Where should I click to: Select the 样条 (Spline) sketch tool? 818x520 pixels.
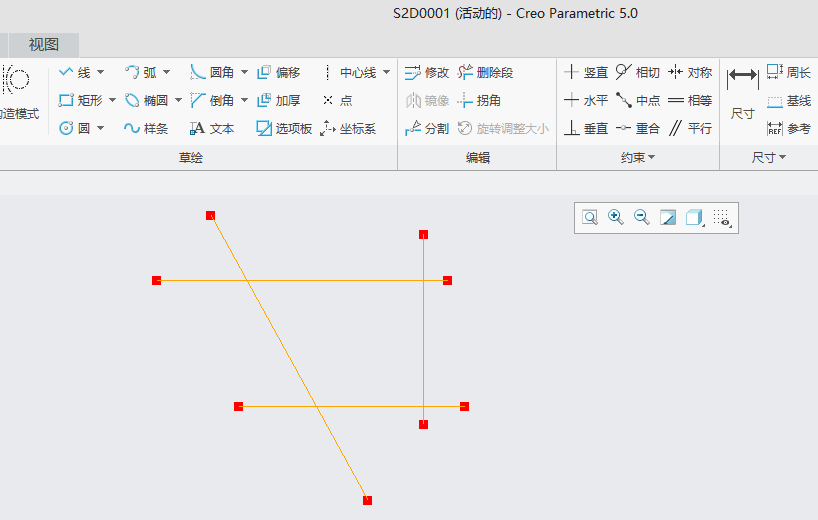(146, 128)
